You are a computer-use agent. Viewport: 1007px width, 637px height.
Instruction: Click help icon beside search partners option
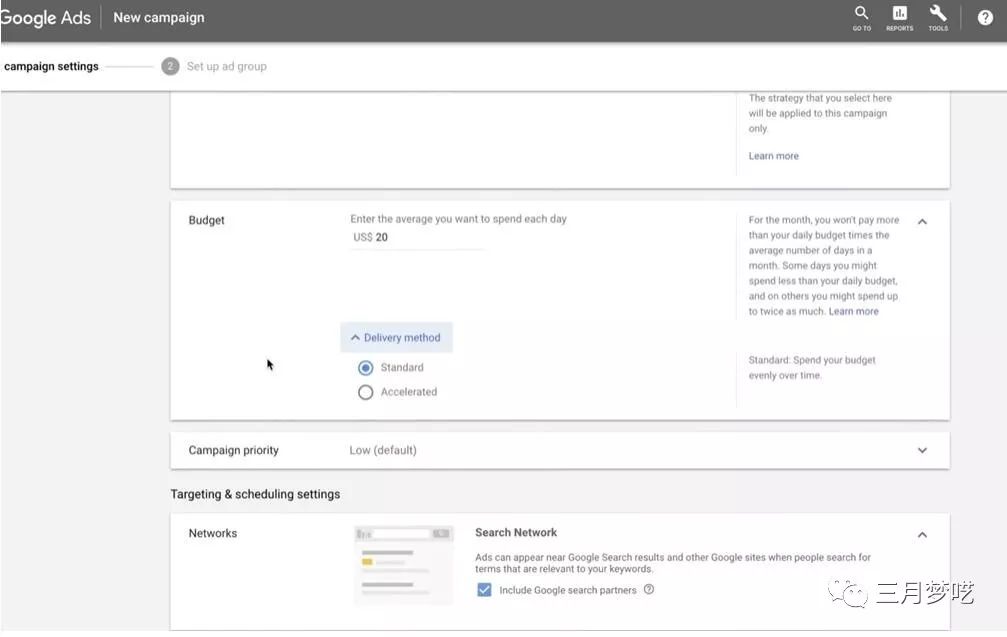649,590
